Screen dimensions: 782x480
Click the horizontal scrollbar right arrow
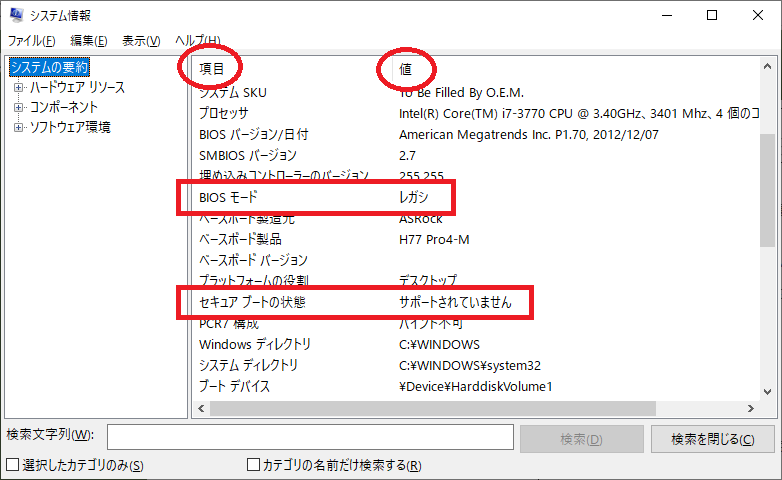750,408
